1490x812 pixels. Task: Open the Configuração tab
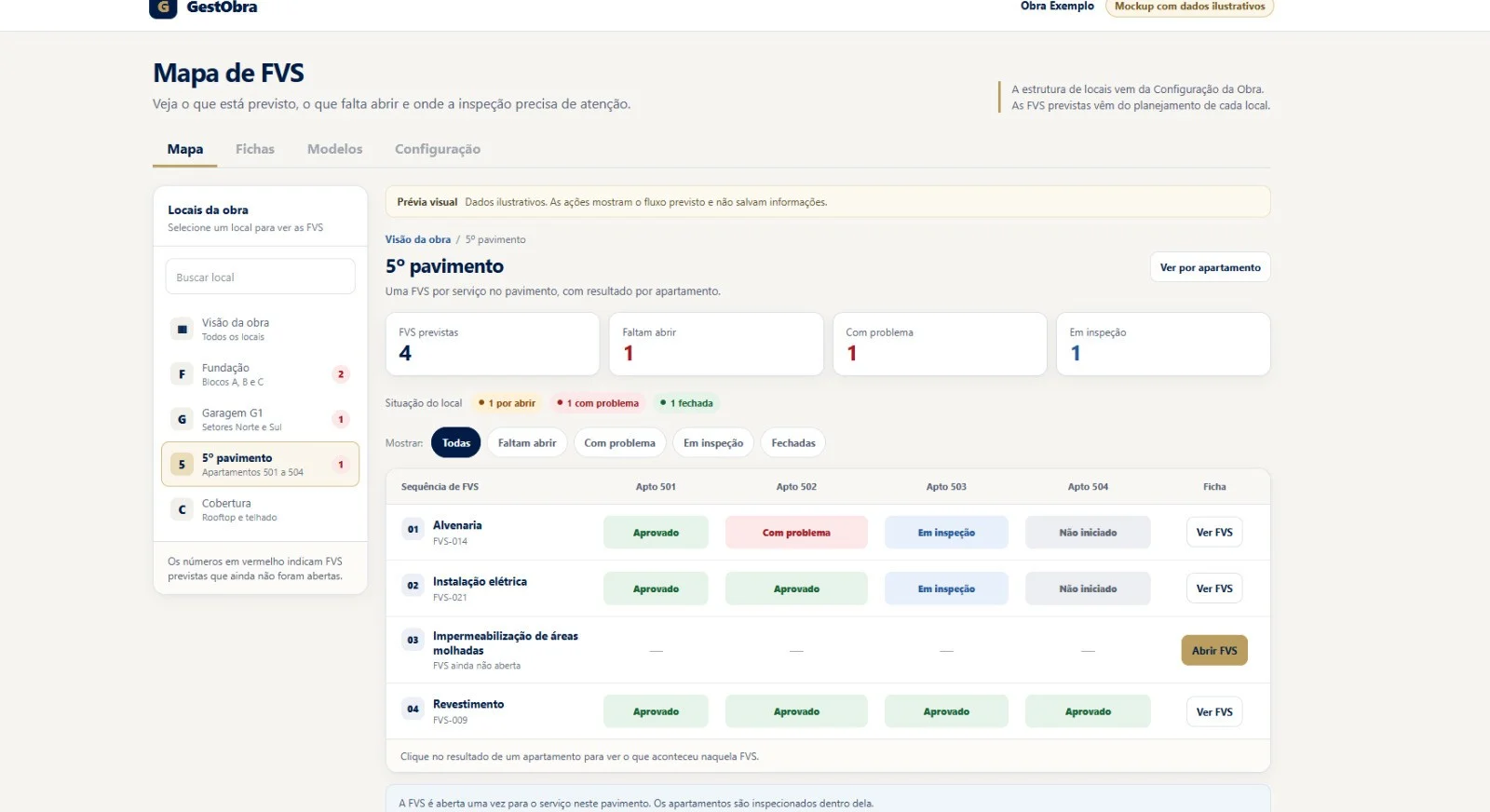click(438, 149)
